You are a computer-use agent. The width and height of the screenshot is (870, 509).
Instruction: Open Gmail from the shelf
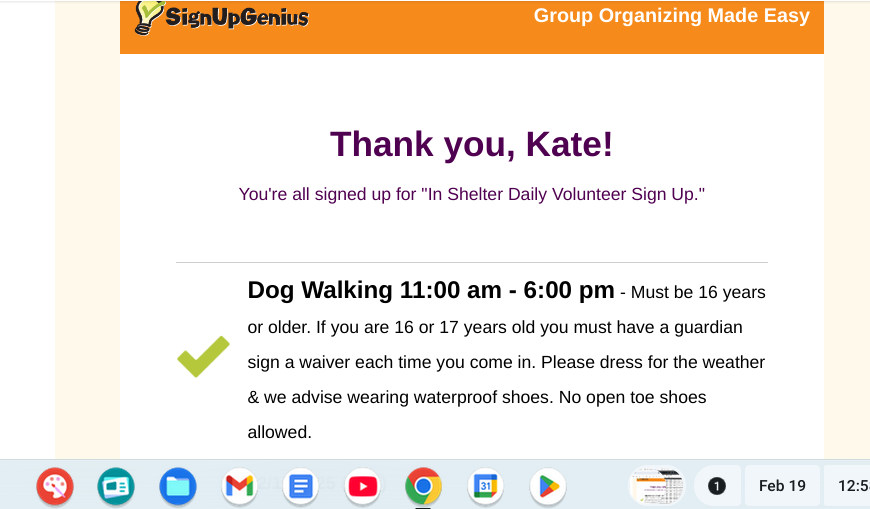239,487
